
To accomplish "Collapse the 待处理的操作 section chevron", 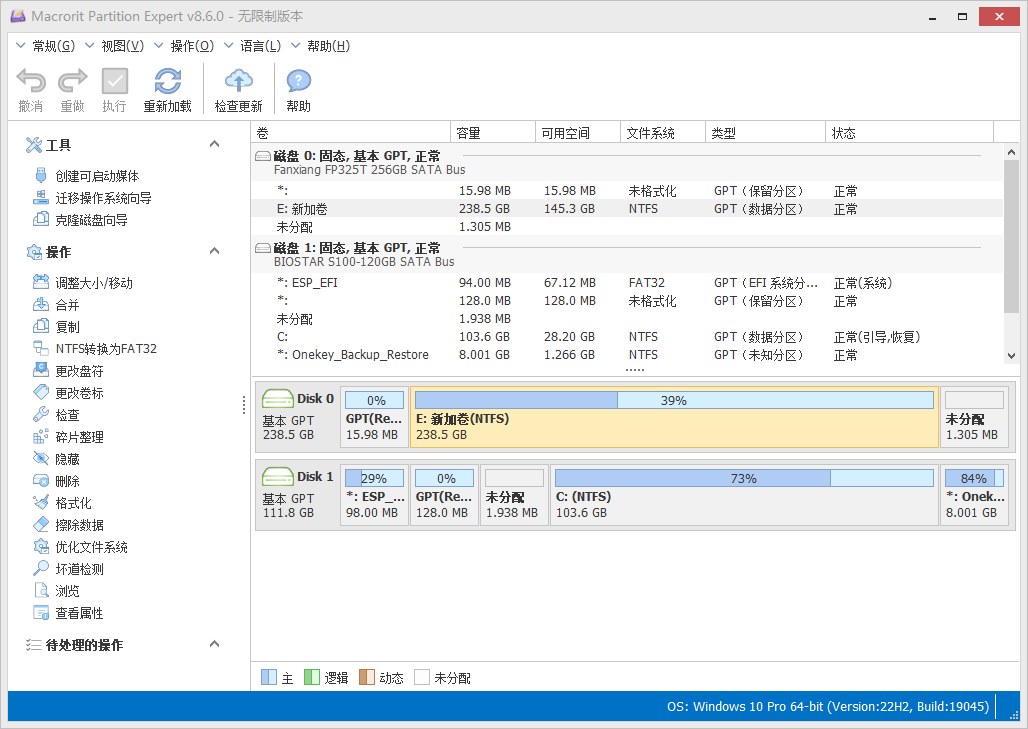I will [214, 644].
